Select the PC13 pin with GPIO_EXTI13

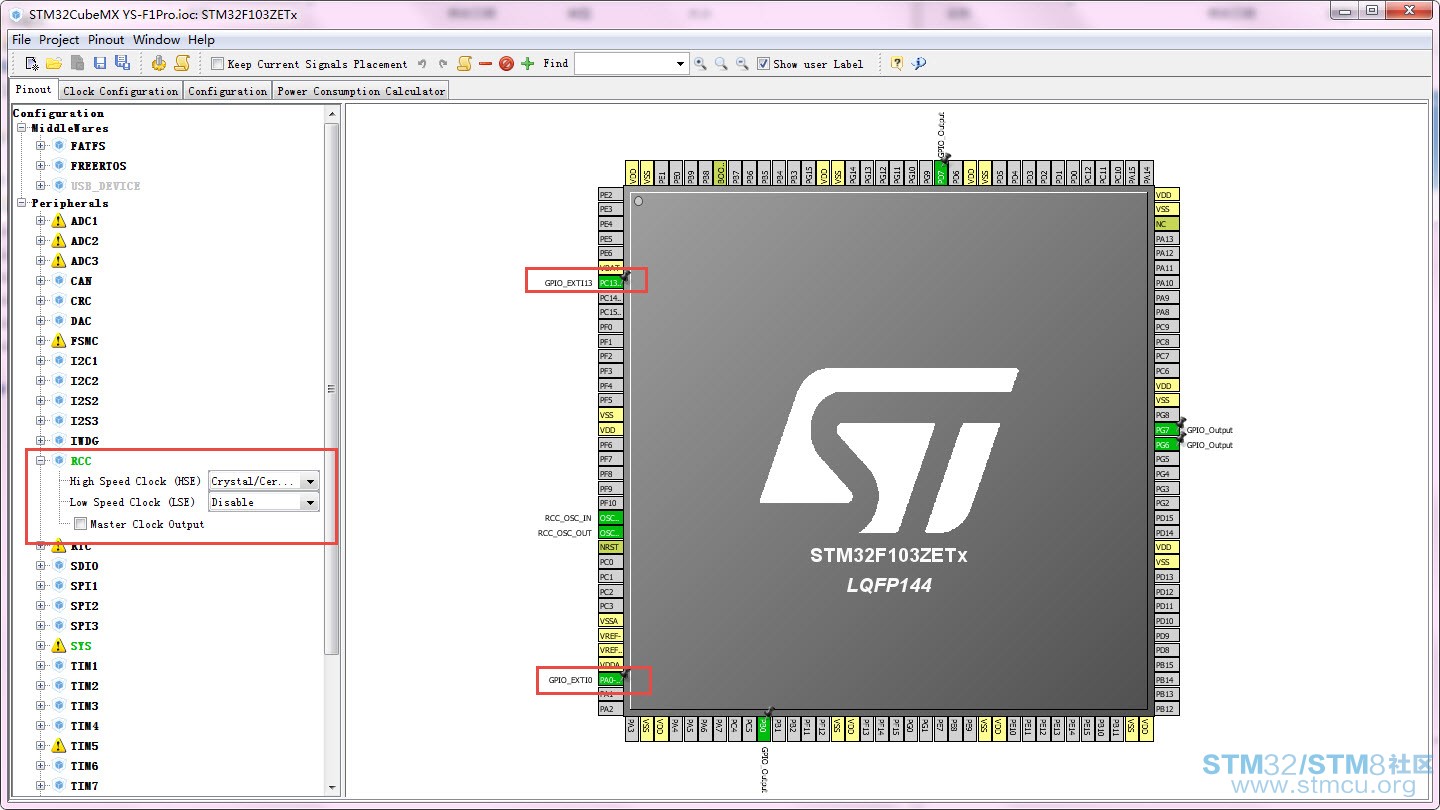click(610, 283)
